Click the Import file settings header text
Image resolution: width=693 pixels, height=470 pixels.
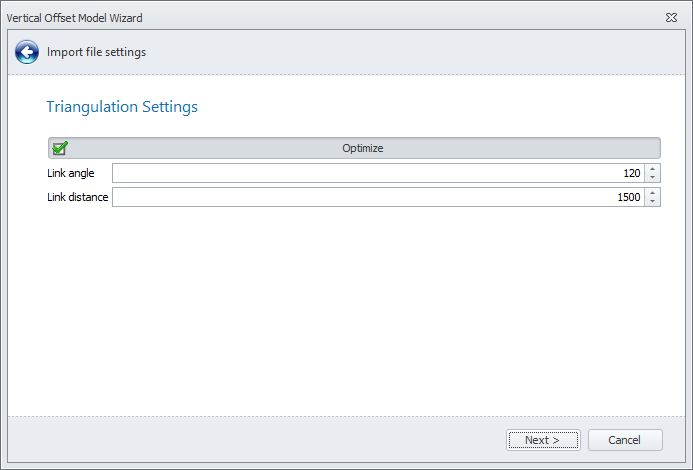96,52
